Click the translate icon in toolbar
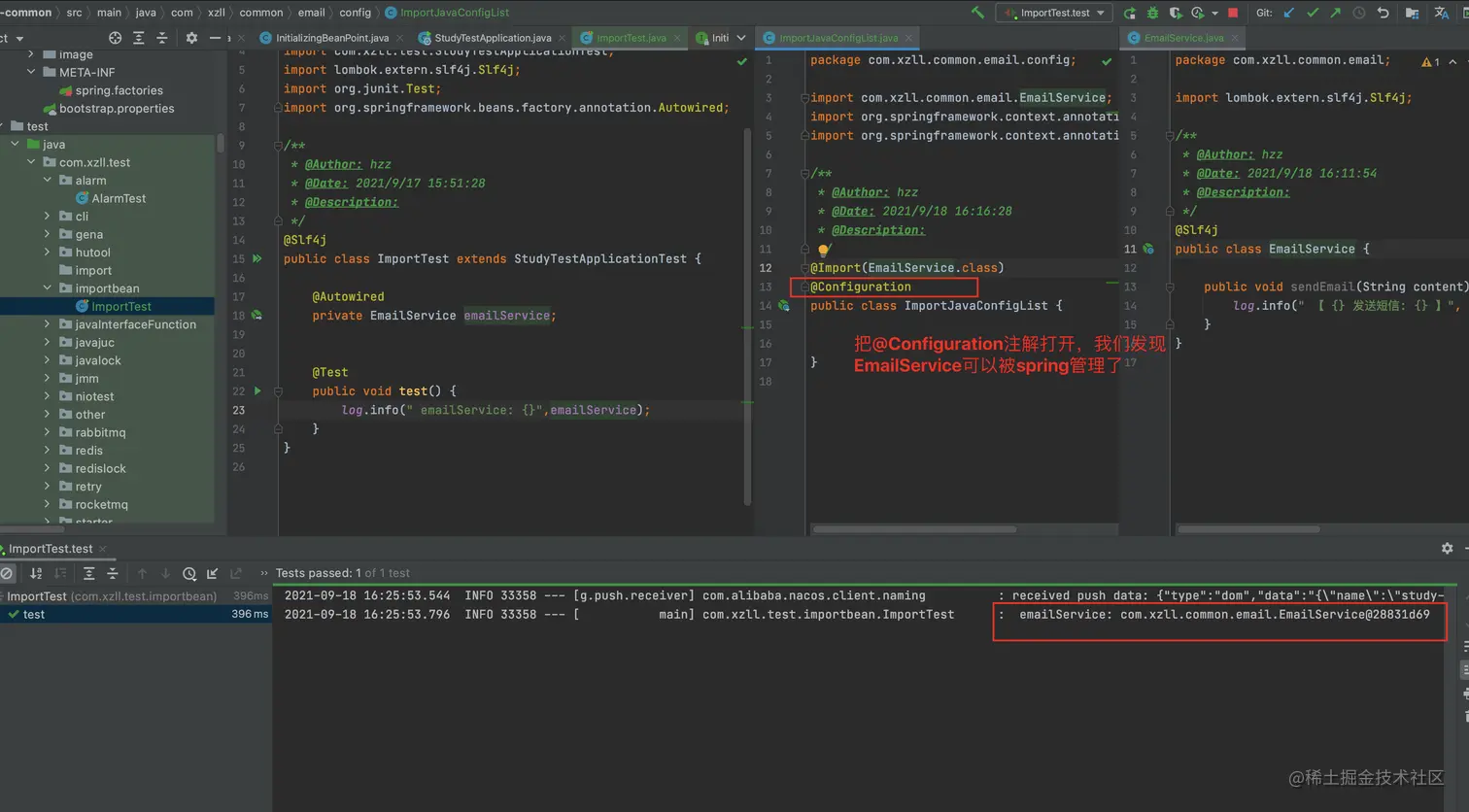 pos(1441,13)
